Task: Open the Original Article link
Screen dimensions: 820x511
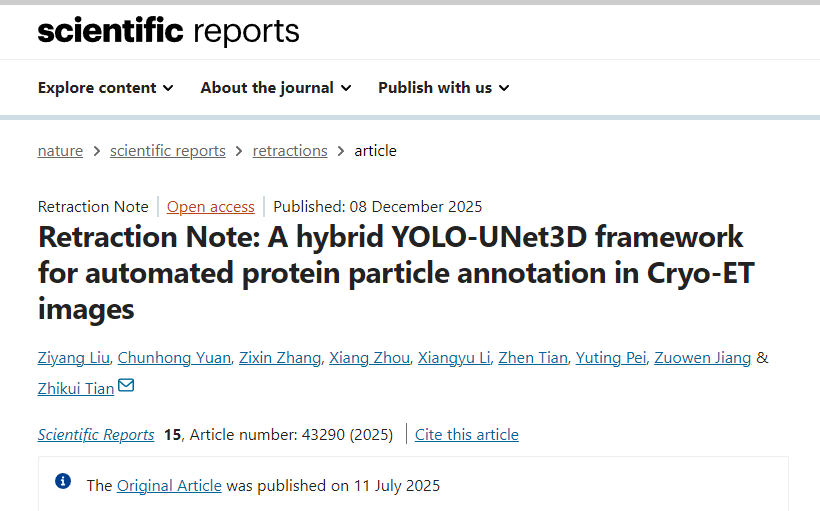Action: pos(169,486)
